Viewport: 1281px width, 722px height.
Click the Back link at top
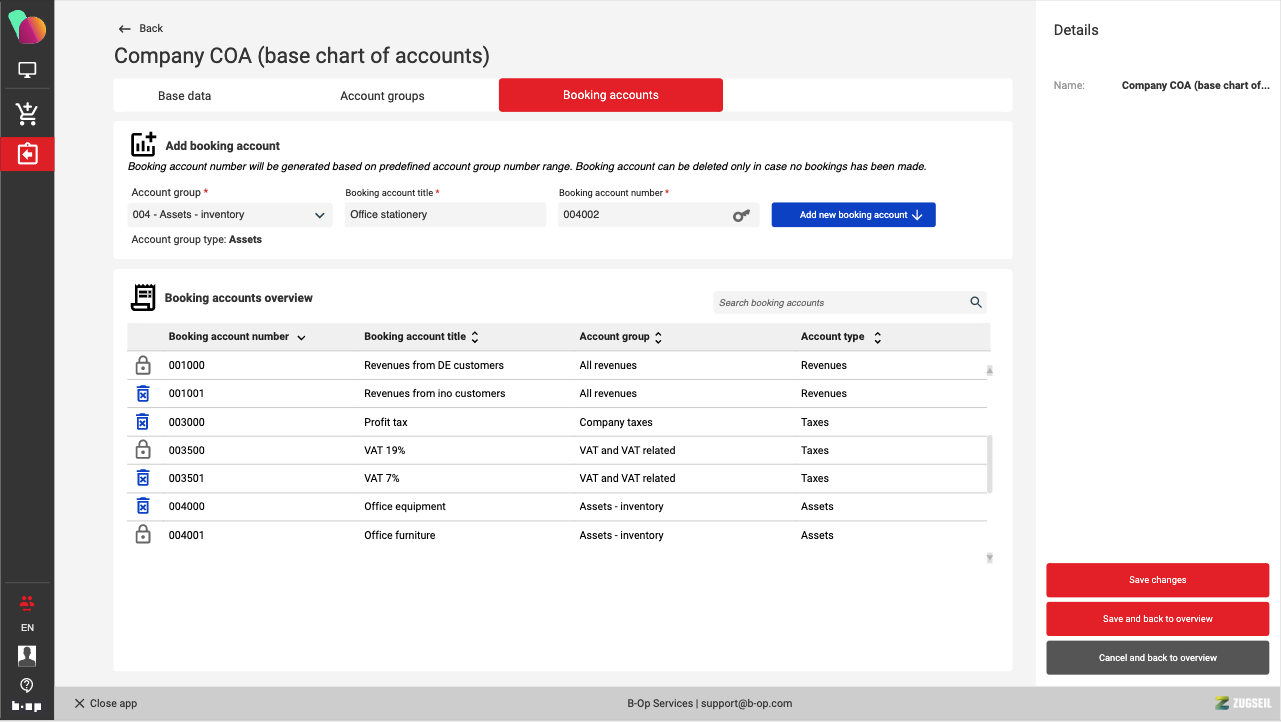(x=141, y=29)
